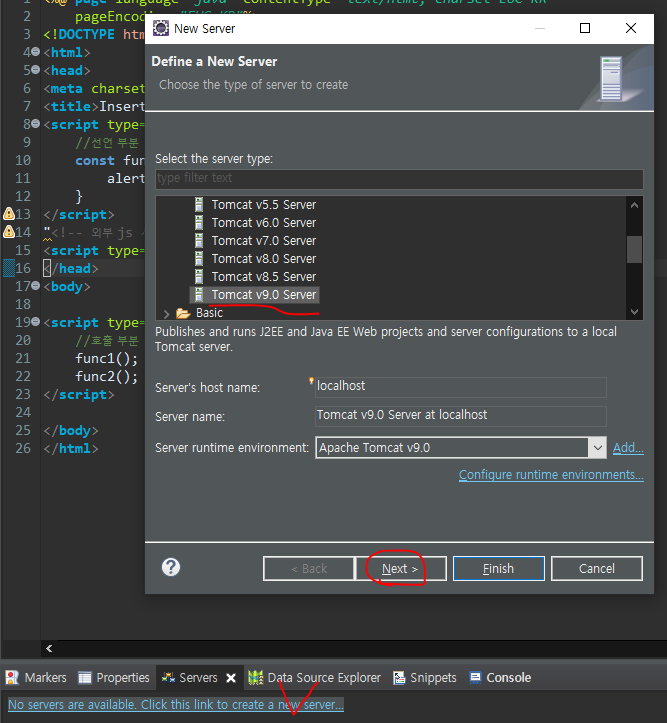Click the </body> tag on line 25

click(71, 430)
